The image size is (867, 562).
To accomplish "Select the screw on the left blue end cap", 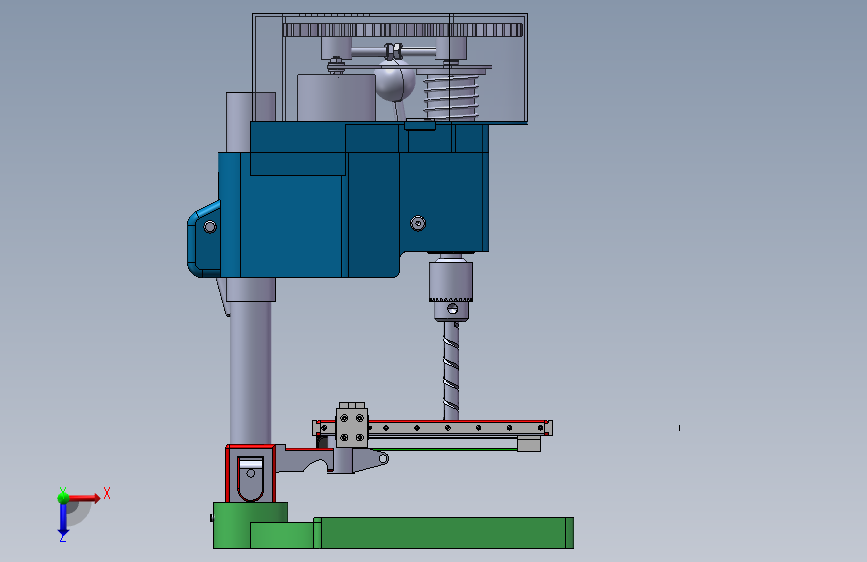I will click(x=210, y=227).
